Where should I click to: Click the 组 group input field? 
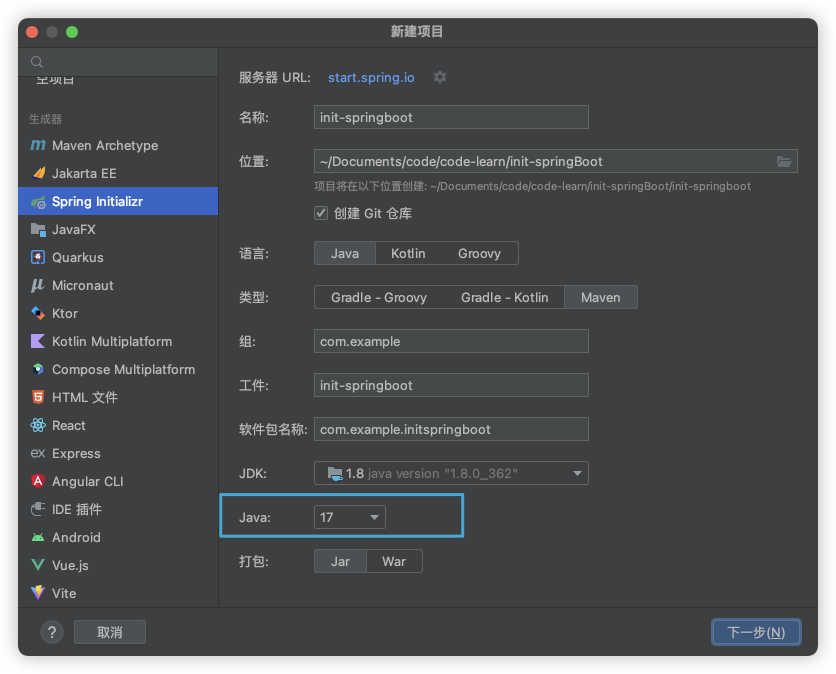tap(451, 341)
